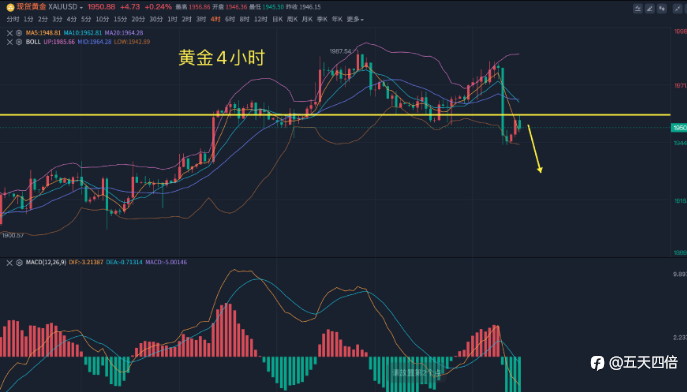The width and height of the screenshot is (687, 392).
Task: Select the highlighted 4时 timeframe
Action: (x=216, y=19)
